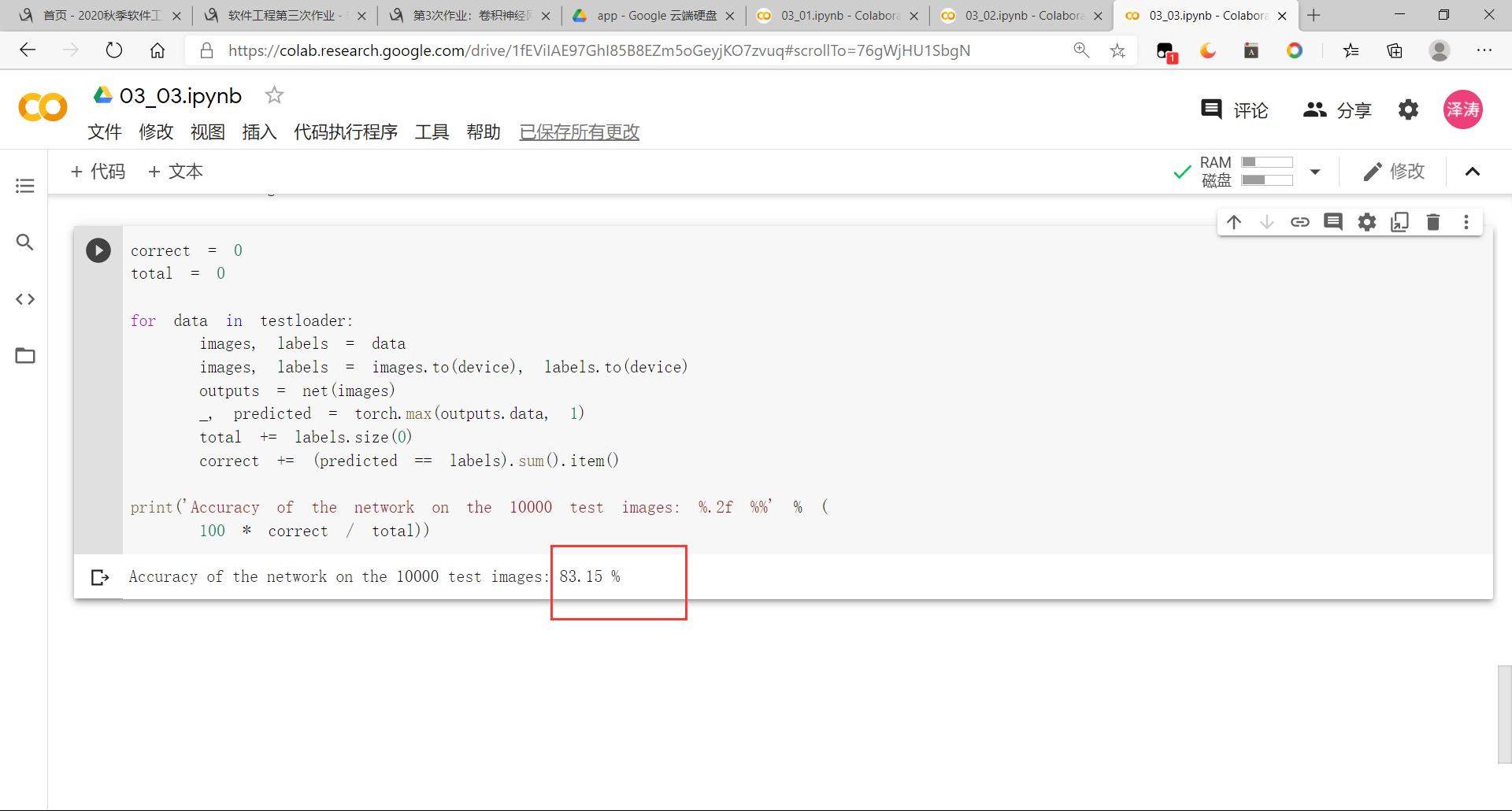Open the 泽涛 account avatar
This screenshot has height=811, width=1512.
[x=1463, y=109]
